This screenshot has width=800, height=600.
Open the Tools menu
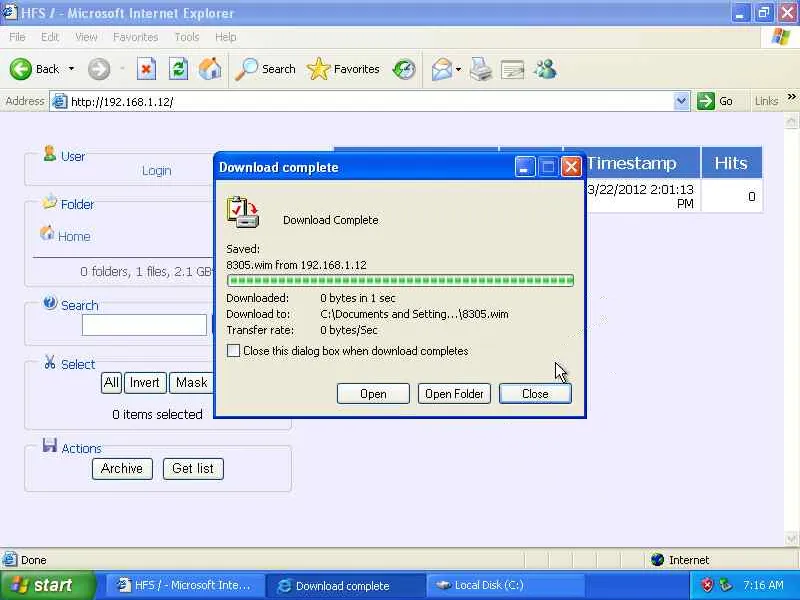click(187, 37)
